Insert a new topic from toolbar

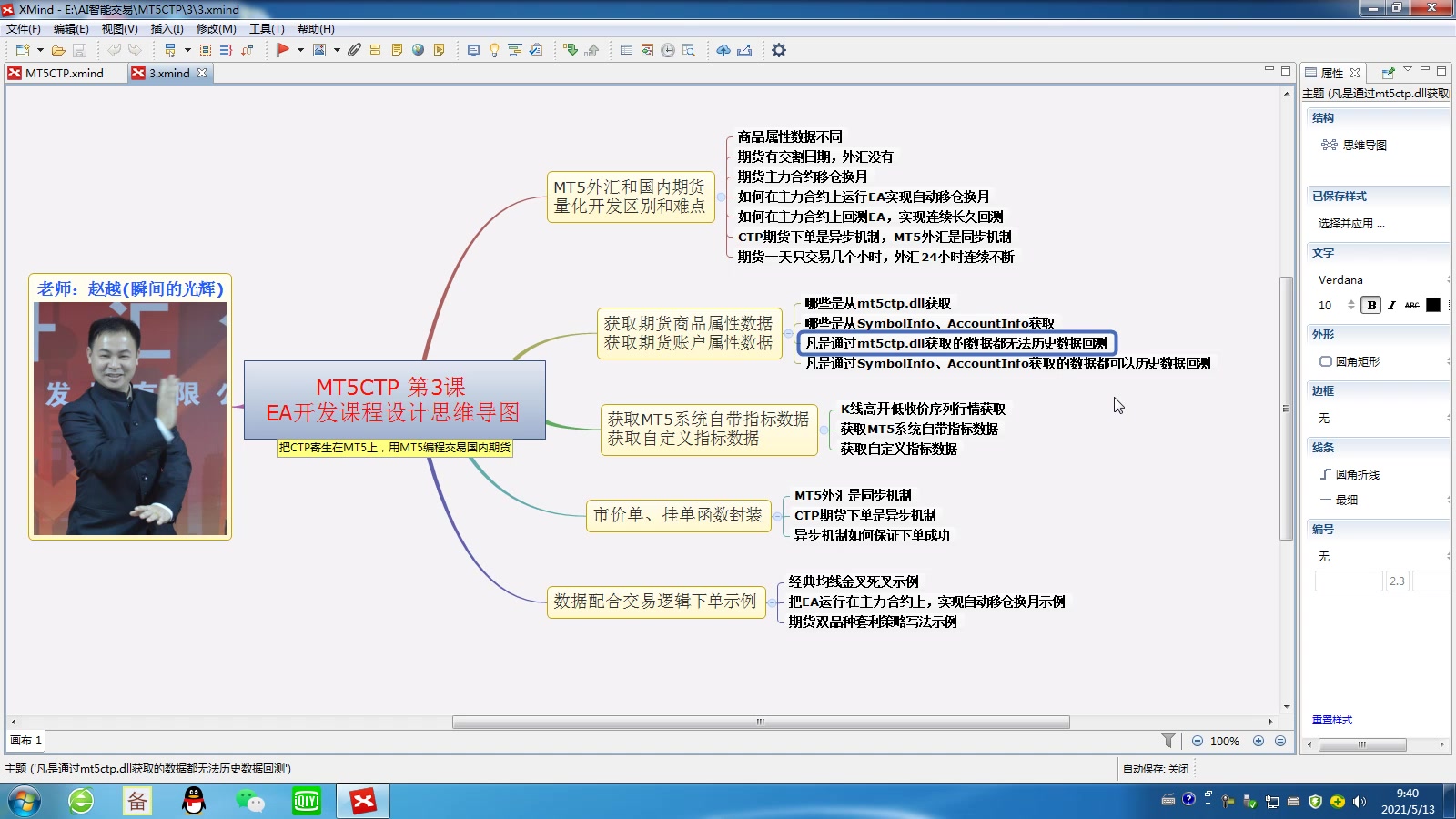pyautogui.click(x=170, y=50)
